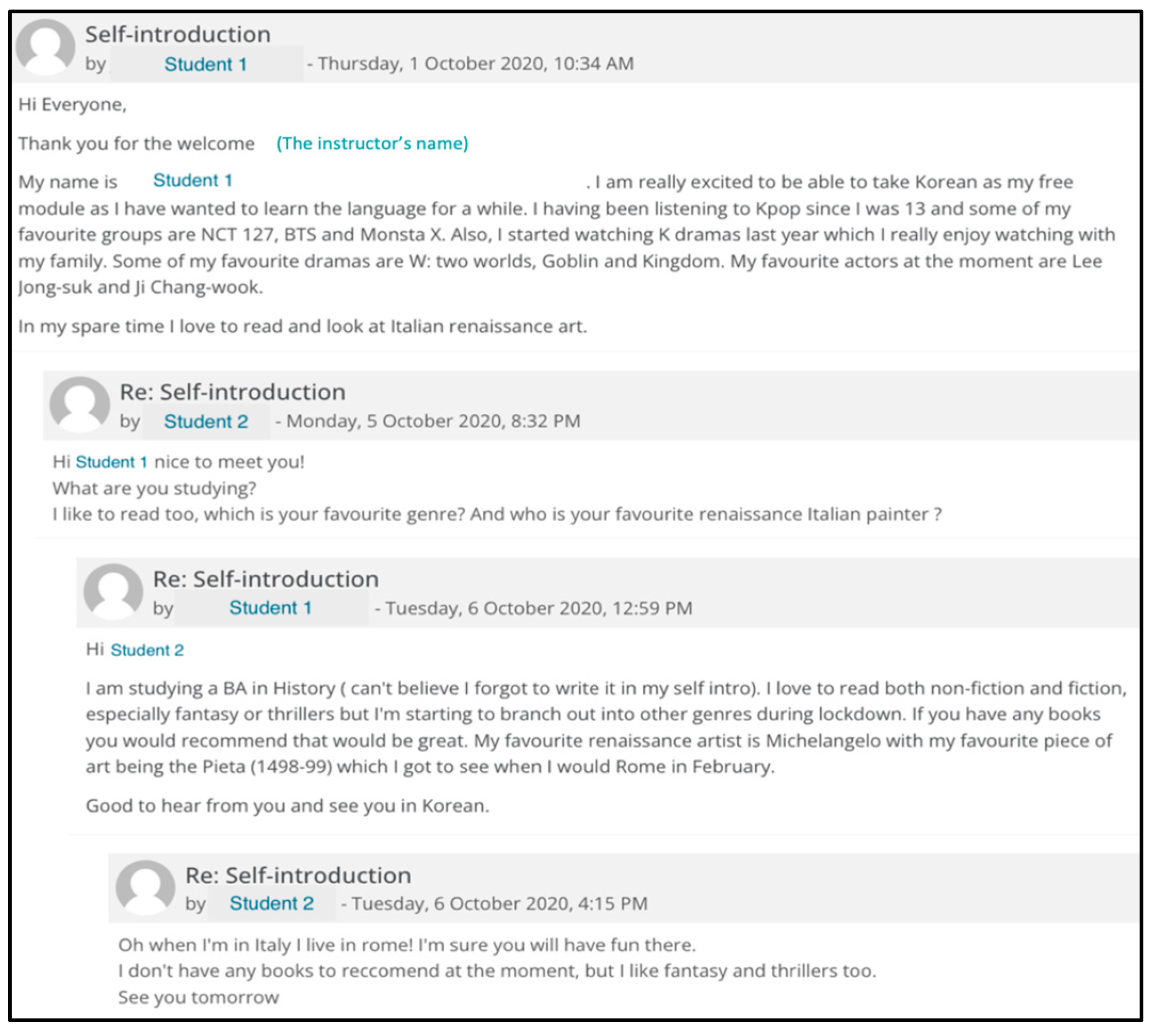This screenshot has width=1154, height=1036.
Task: Open the Student 2 mention in the "Hi" greeting
Action: 147,650
